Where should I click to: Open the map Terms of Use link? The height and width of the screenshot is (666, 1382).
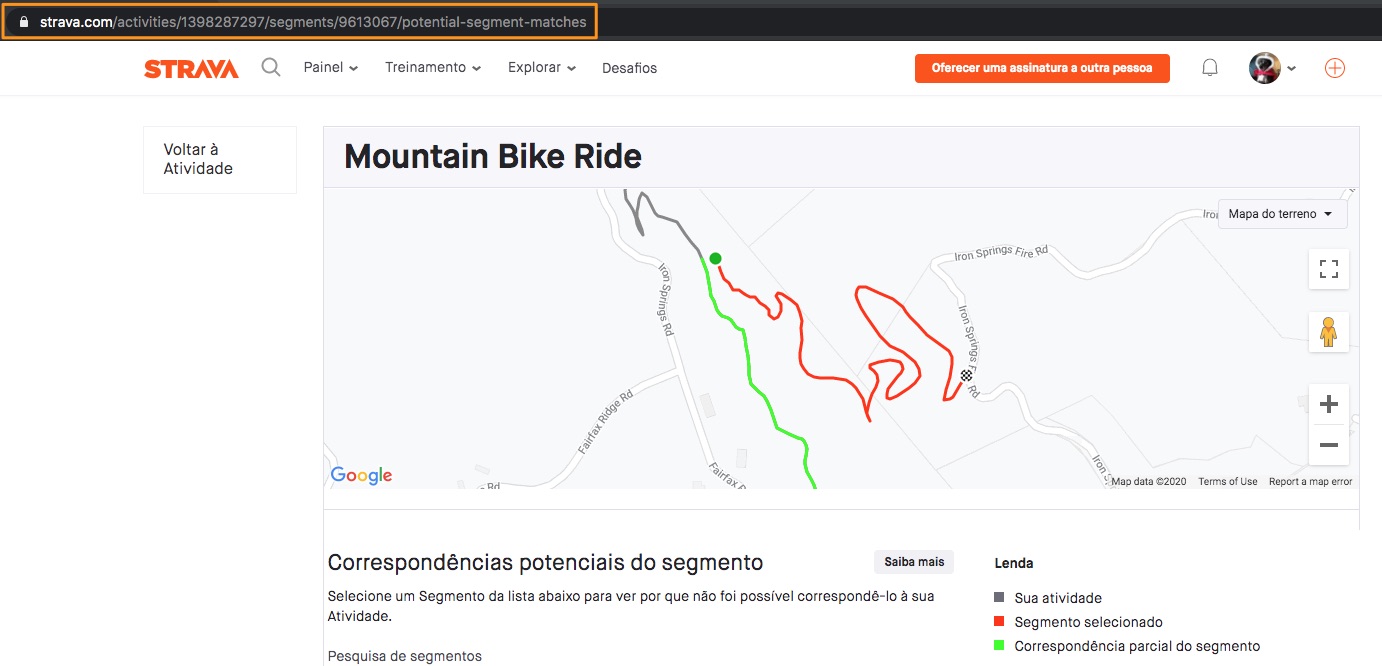pyautogui.click(x=1228, y=482)
